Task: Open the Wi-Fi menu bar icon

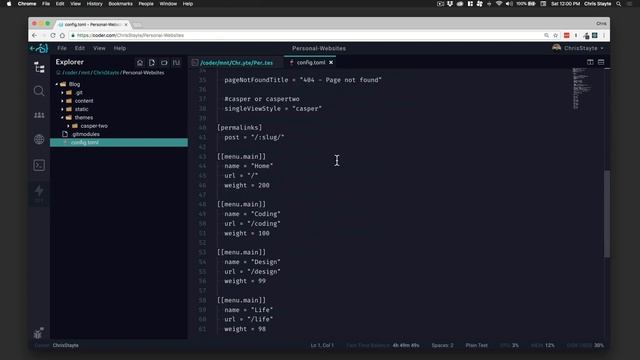Action: pyautogui.click(x=499, y=4)
